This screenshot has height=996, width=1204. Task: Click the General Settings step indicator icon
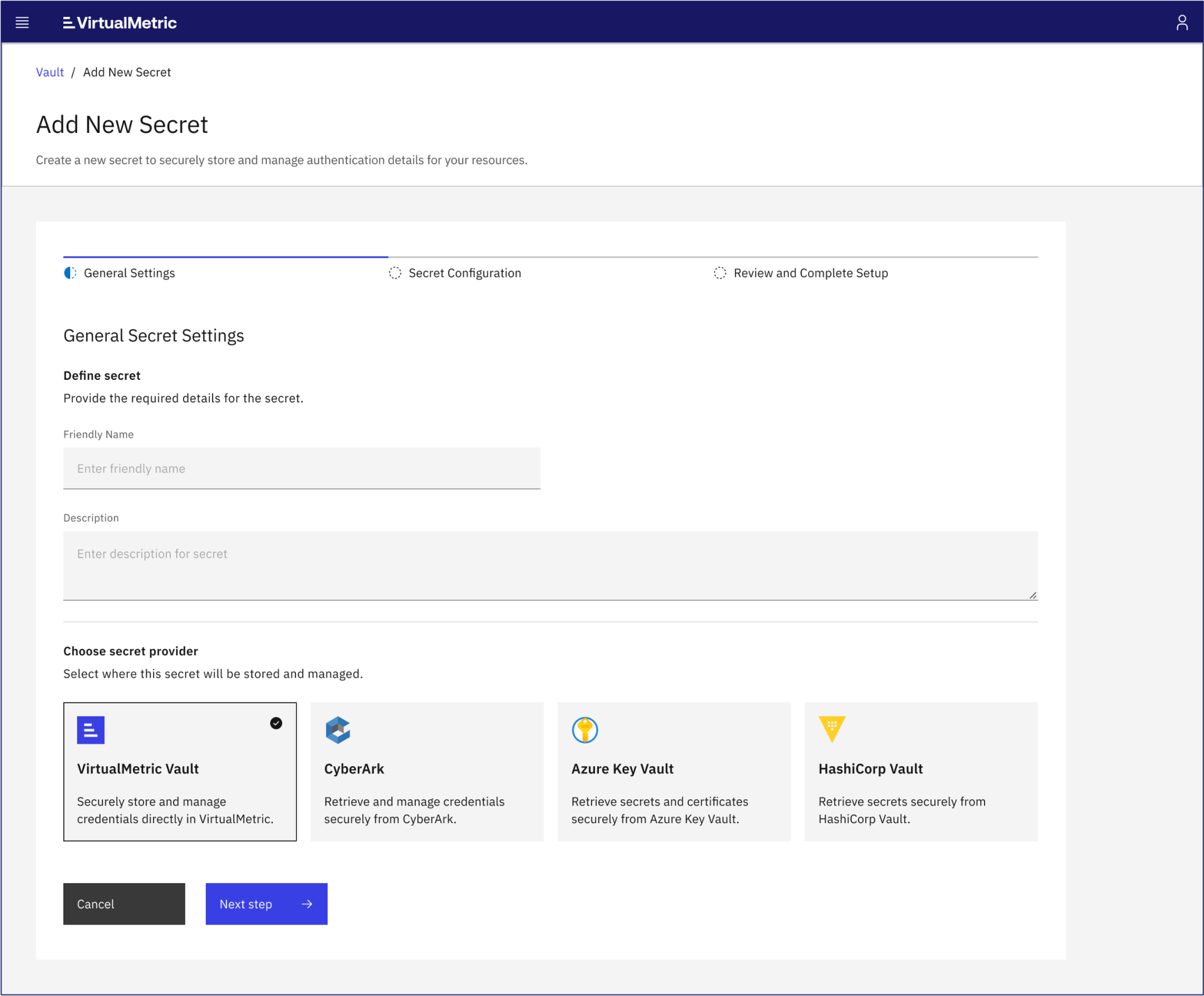(x=70, y=273)
